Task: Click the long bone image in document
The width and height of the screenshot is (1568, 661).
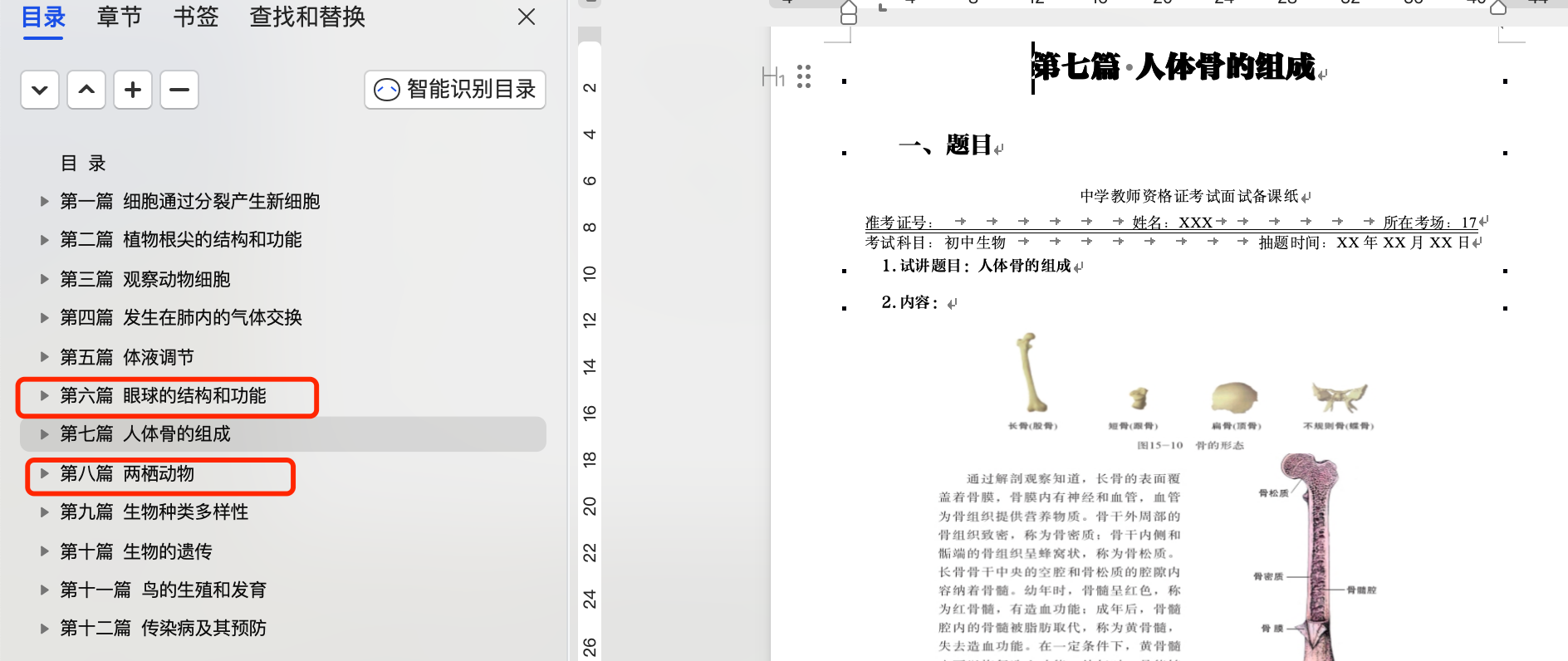Action: point(1031,373)
